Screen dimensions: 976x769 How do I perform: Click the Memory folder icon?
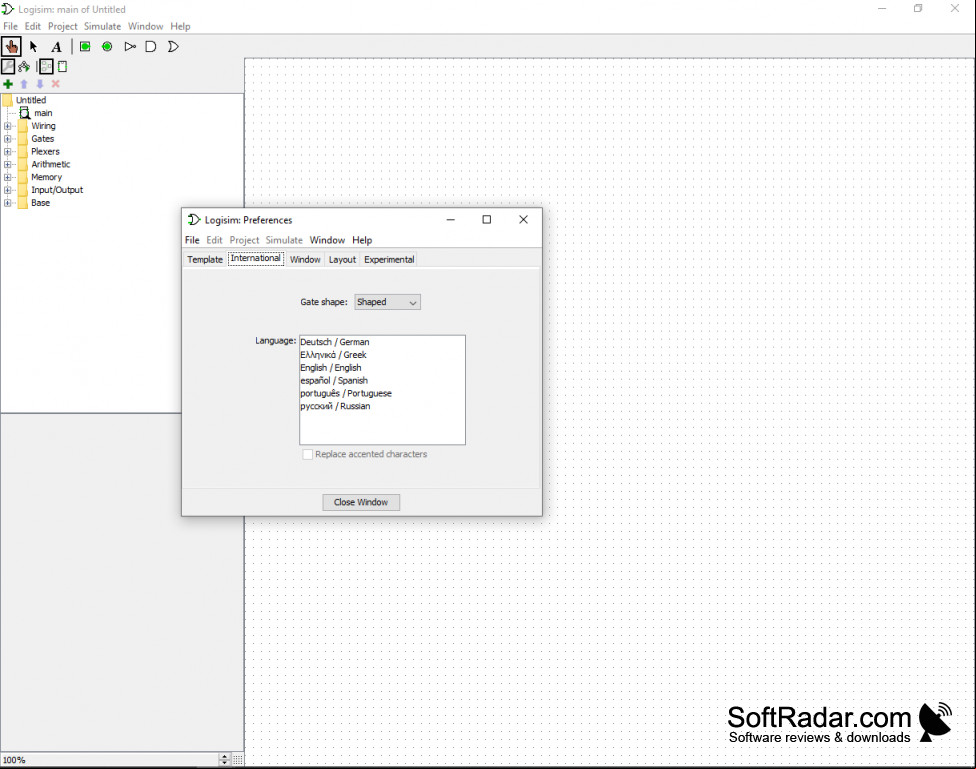[x=23, y=177]
